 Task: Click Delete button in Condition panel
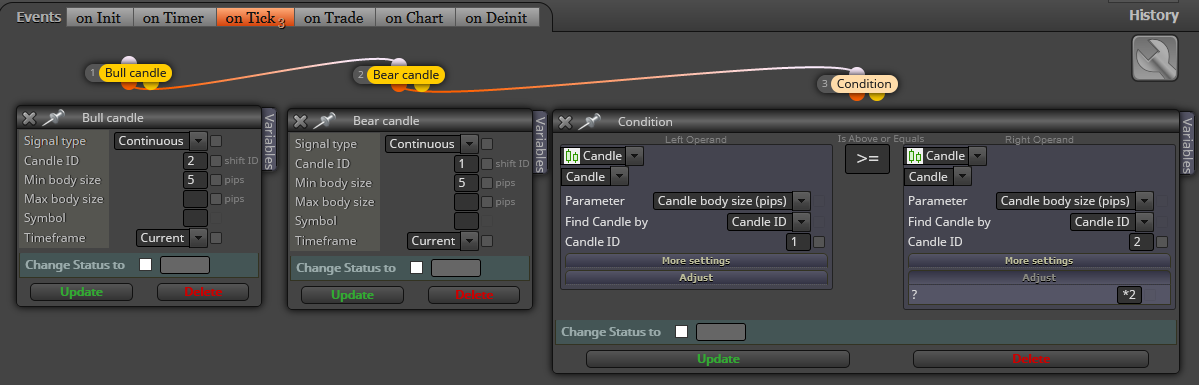pyautogui.click(x=1031, y=359)
